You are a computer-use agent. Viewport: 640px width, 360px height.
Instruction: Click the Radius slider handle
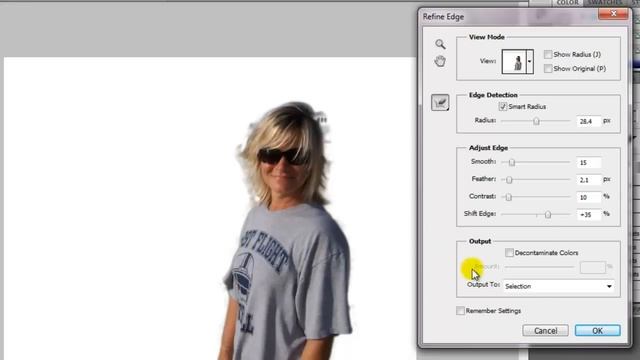(536, 121)
